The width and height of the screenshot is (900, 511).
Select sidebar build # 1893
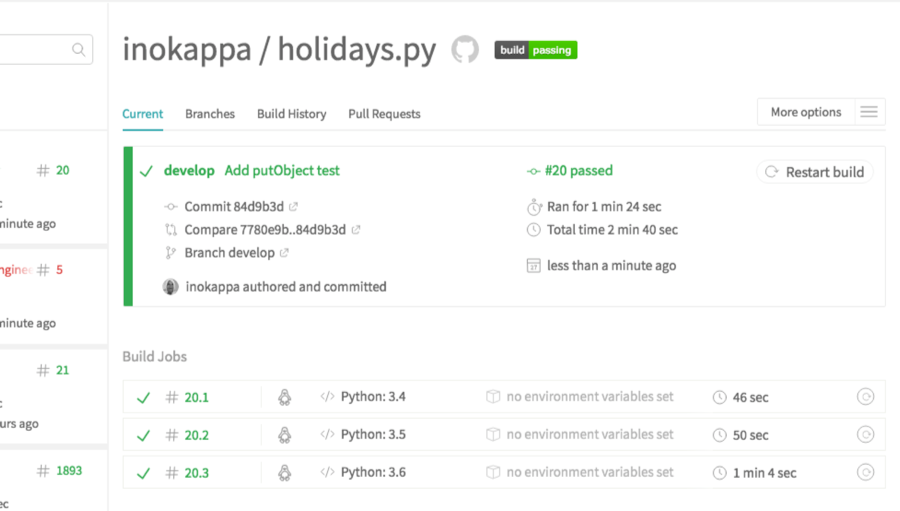pos(69,470)
